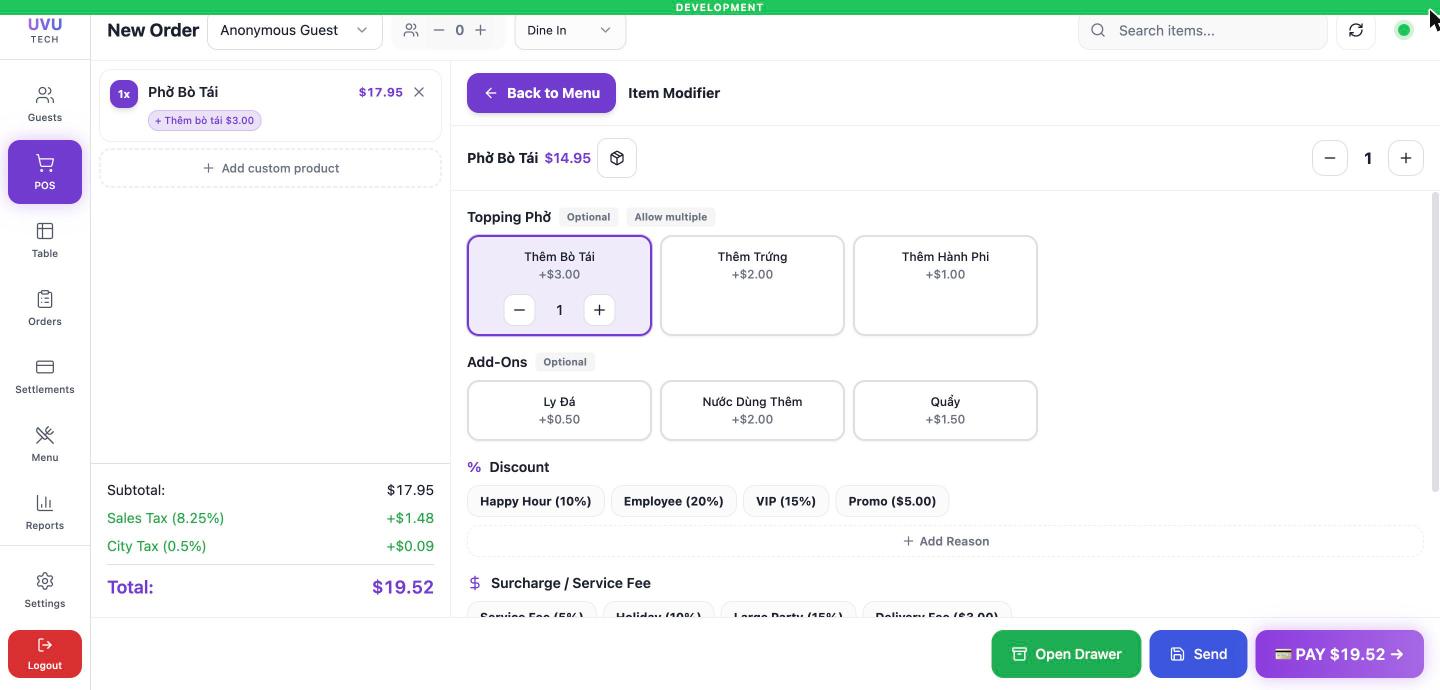Open the Menu utensils section
1440x690 pixels.
click(45, 444)
